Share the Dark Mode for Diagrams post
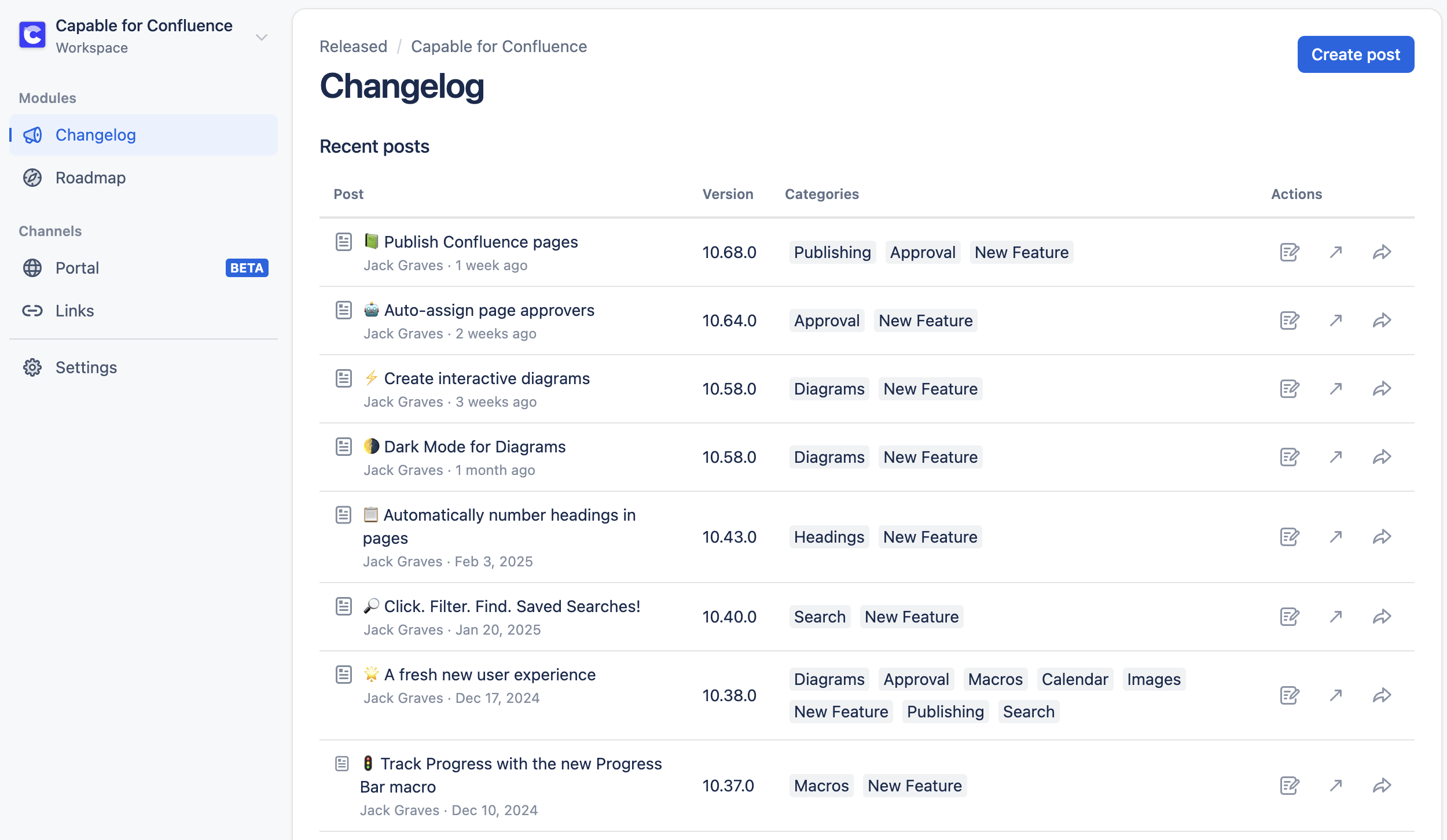 (1382, 457)
